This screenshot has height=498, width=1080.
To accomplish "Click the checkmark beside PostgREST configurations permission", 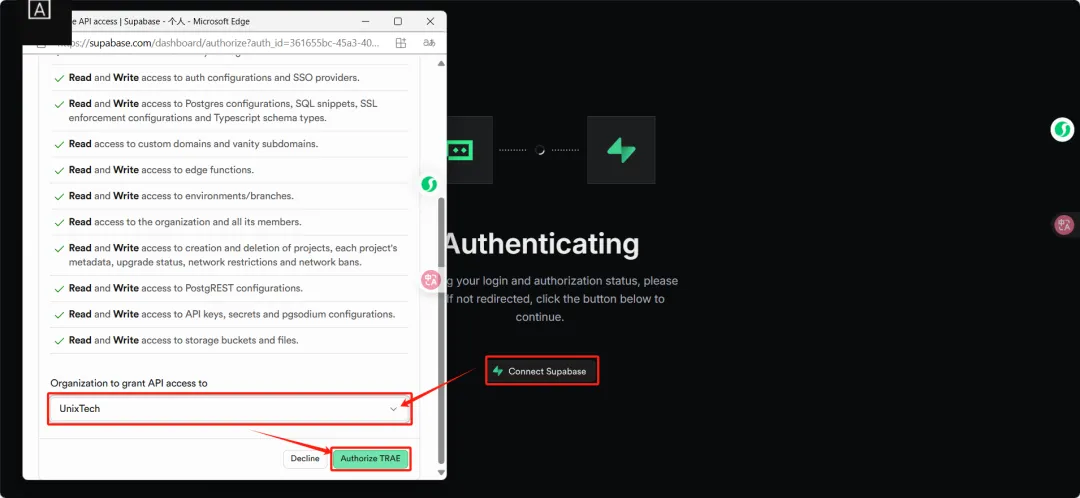I will (x=59, y=289).
